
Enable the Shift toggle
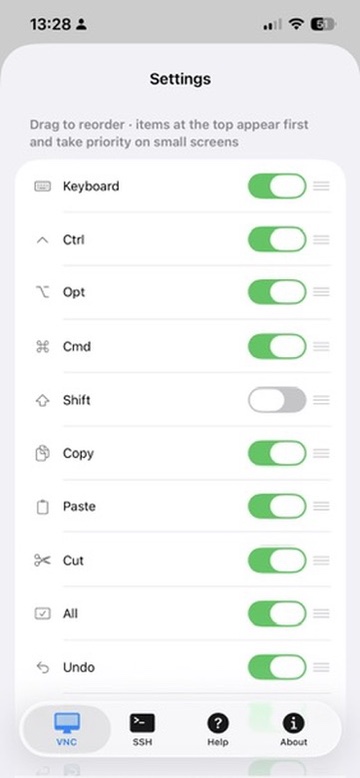click(x=277, y=400)
